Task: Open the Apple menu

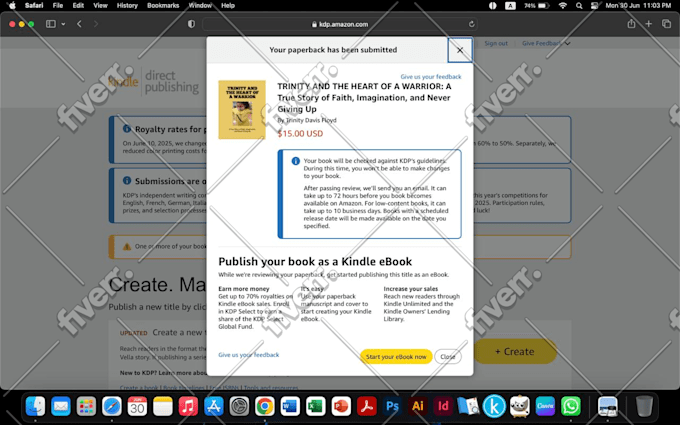Action: [12, 6]
